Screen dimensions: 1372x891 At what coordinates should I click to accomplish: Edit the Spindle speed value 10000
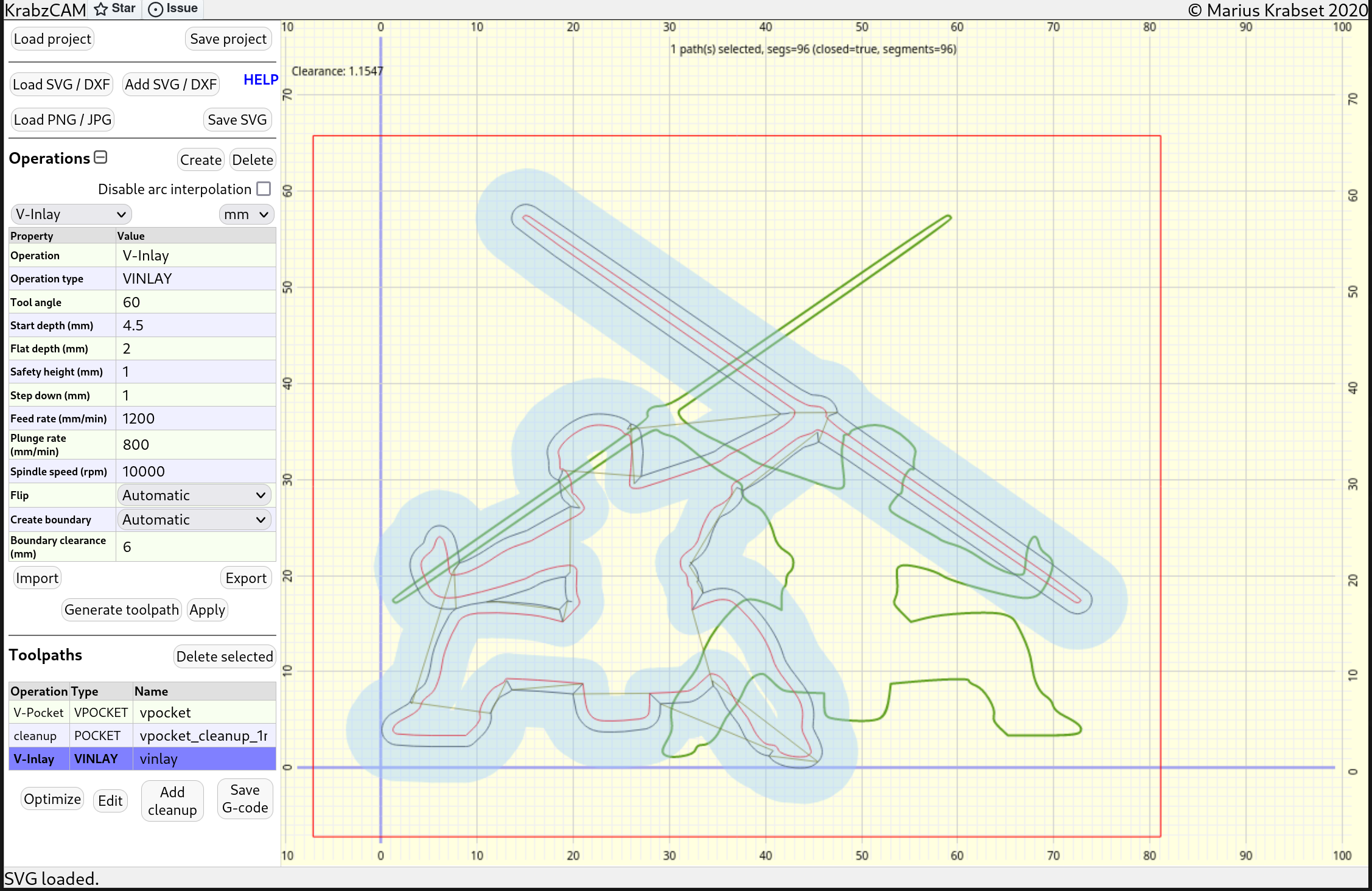pos(196,472)
